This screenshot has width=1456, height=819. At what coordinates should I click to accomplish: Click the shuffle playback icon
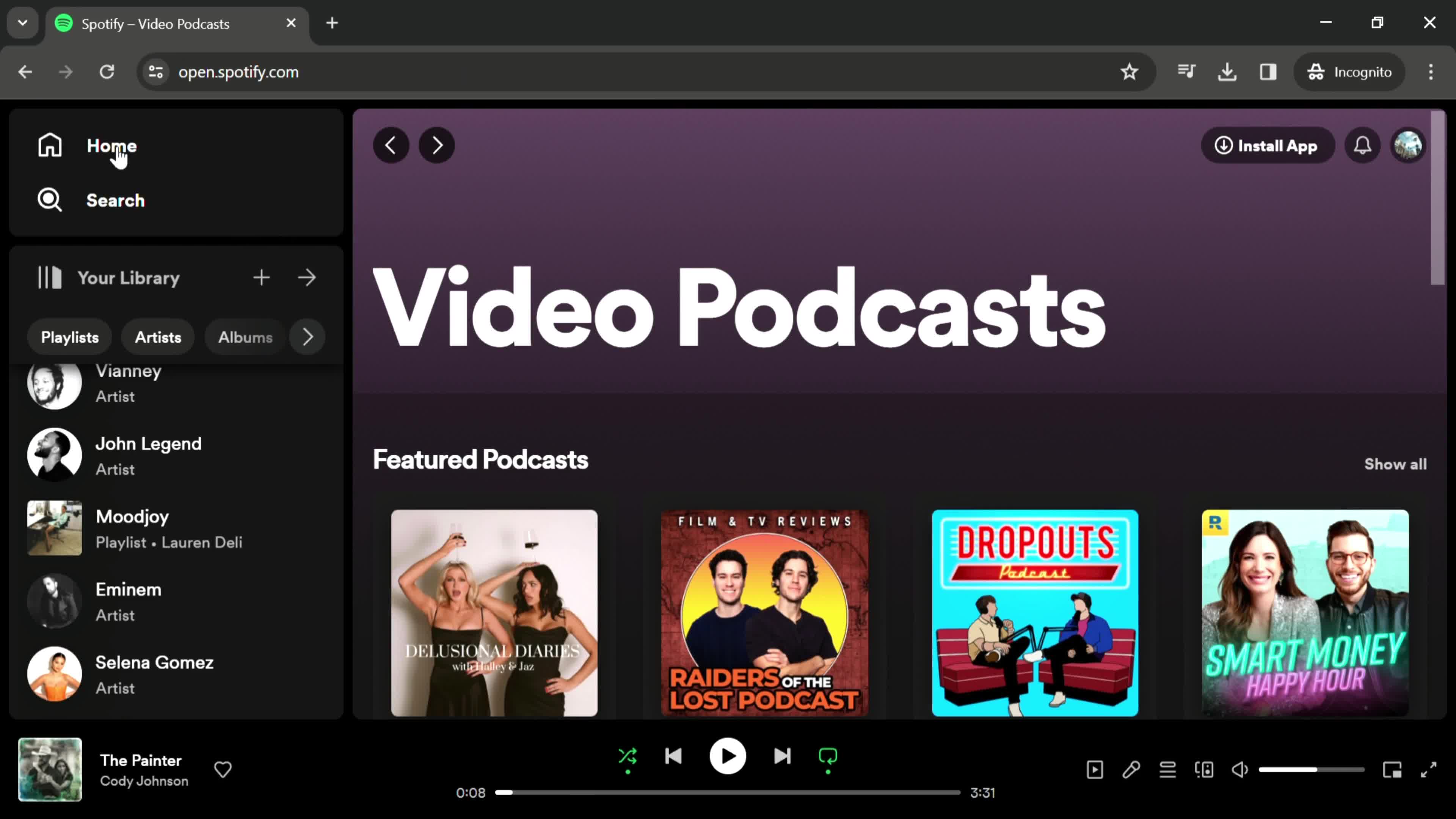(628, 757)
